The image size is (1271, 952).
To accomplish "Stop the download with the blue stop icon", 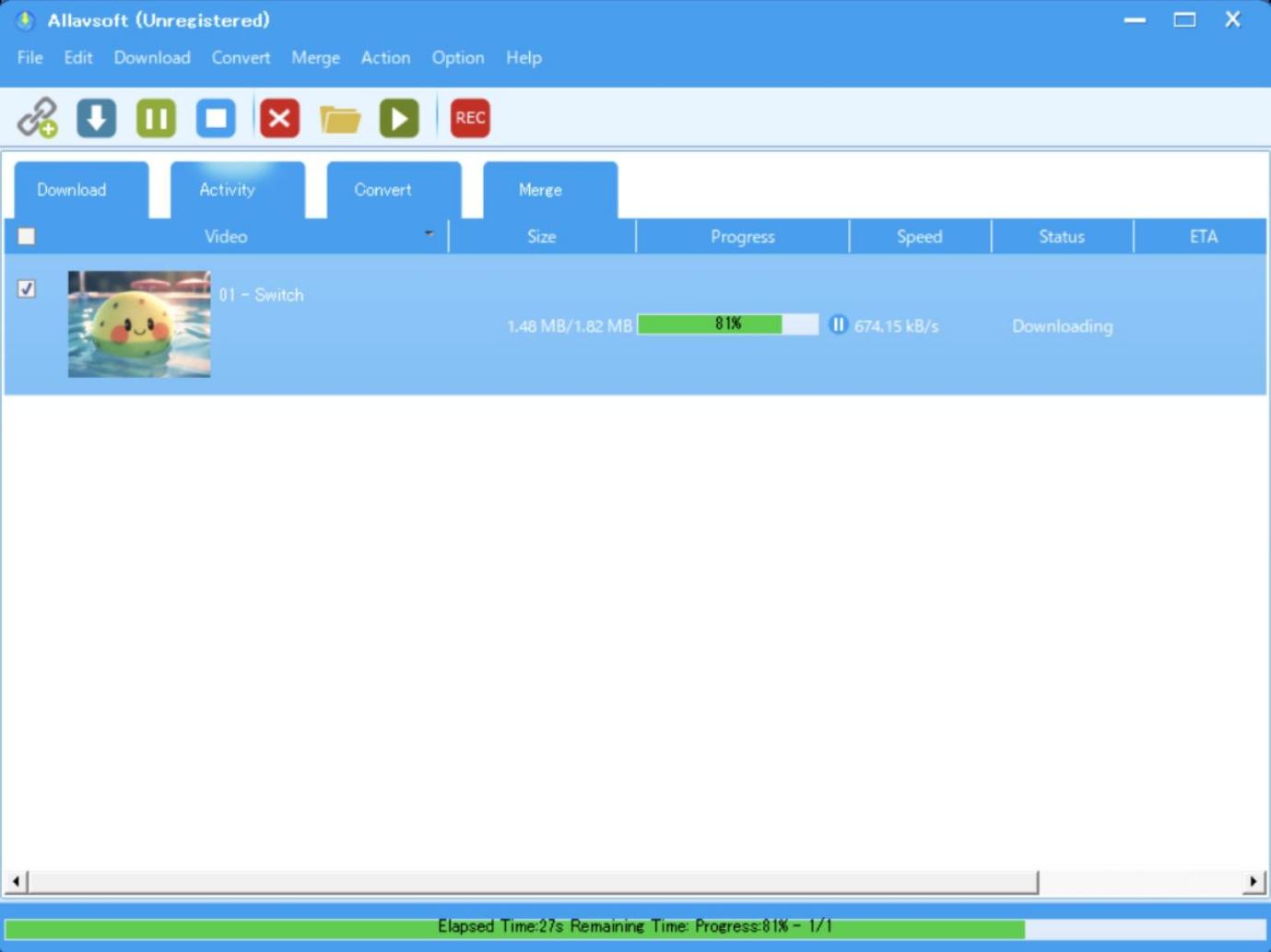I will point(216,118).
